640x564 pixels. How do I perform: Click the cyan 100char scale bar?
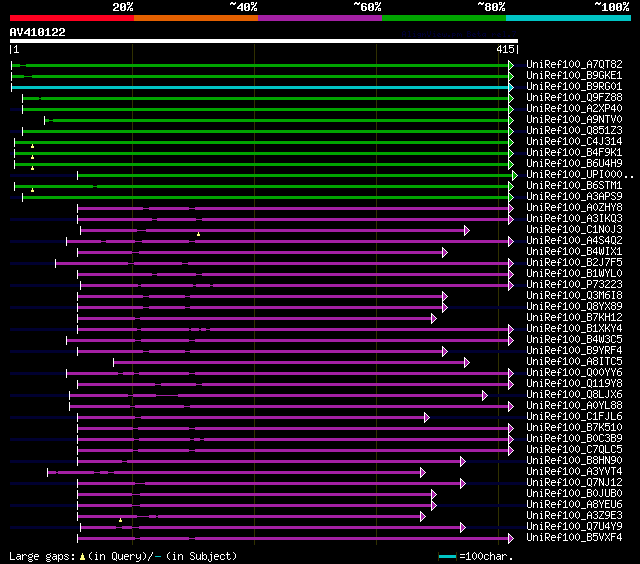tap(447, 557)
